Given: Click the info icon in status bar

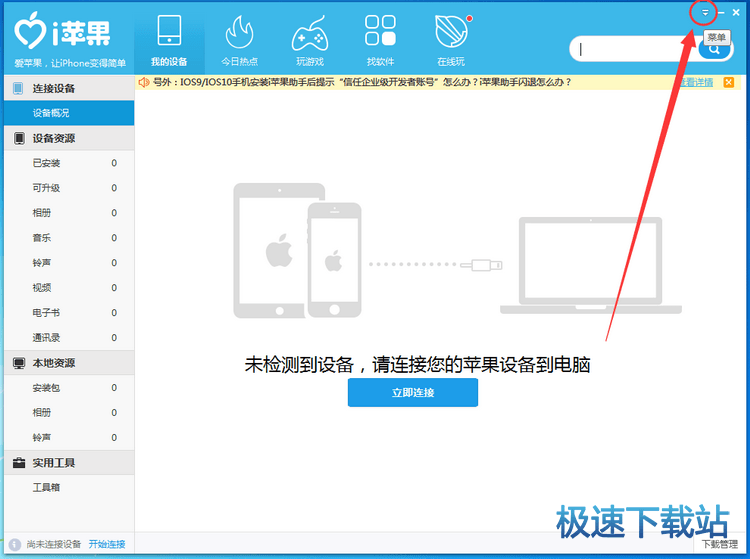Looking at the screenshot, I should click(x=15, y=544).
